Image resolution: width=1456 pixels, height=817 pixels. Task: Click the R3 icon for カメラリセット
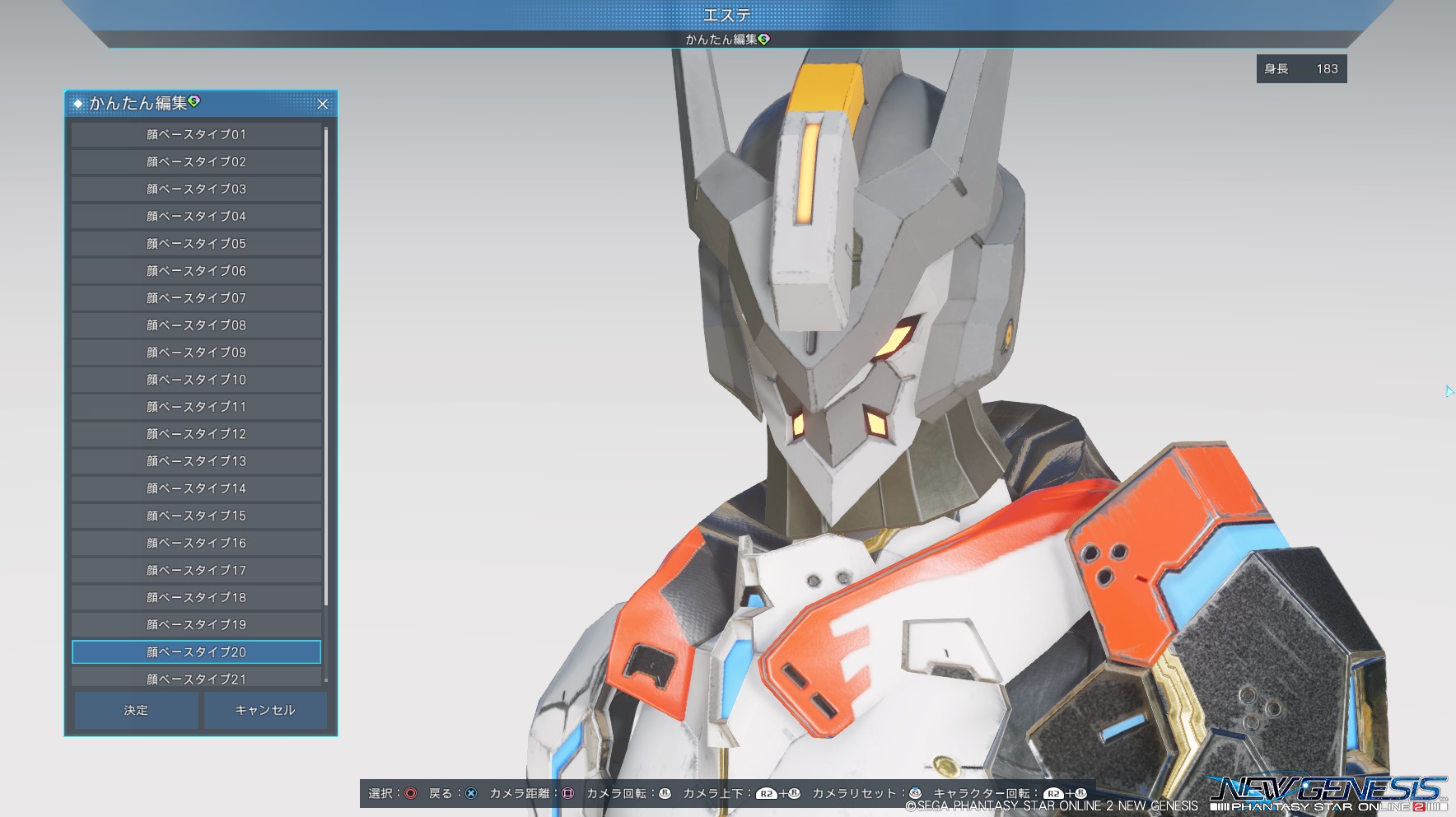915,793
